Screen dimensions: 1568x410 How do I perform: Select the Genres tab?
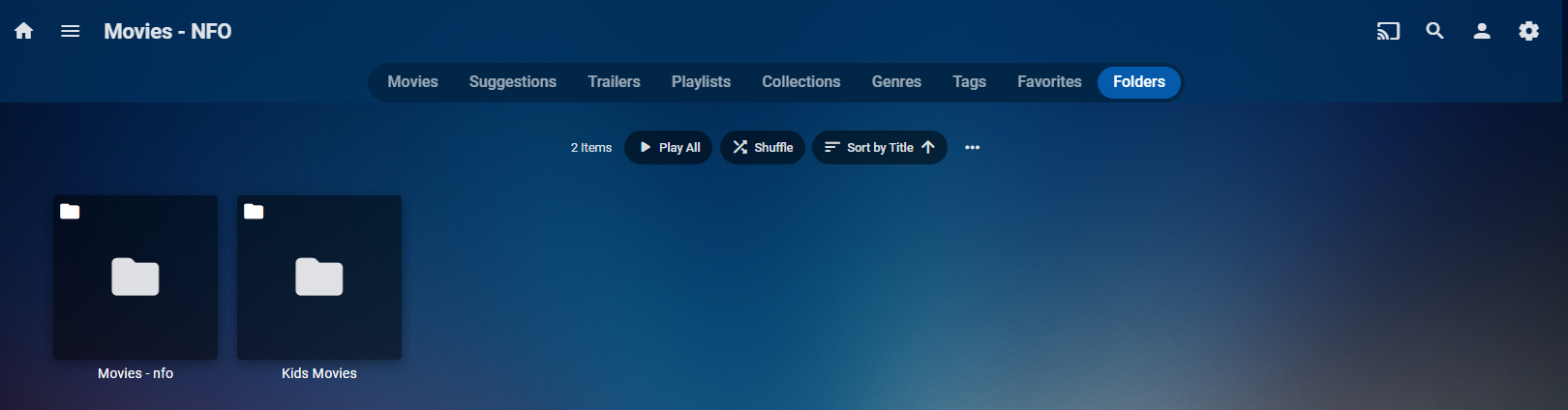897,82
